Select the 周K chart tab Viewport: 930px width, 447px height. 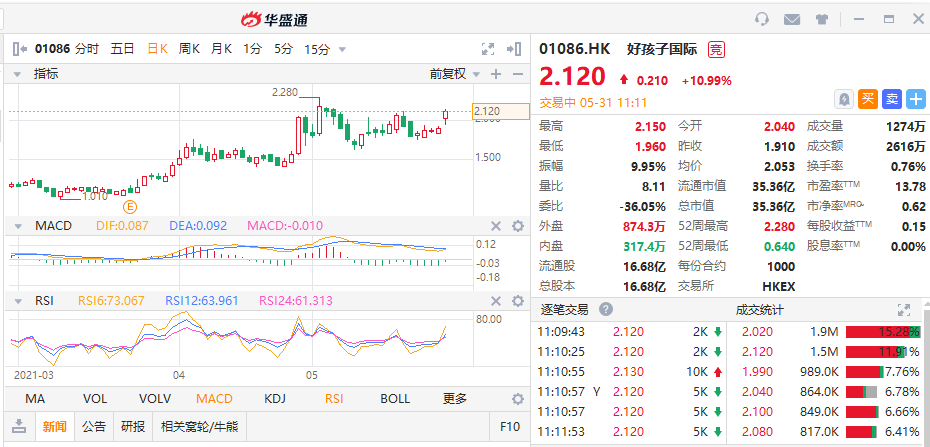pyautogui.click(x=189, y=49)
